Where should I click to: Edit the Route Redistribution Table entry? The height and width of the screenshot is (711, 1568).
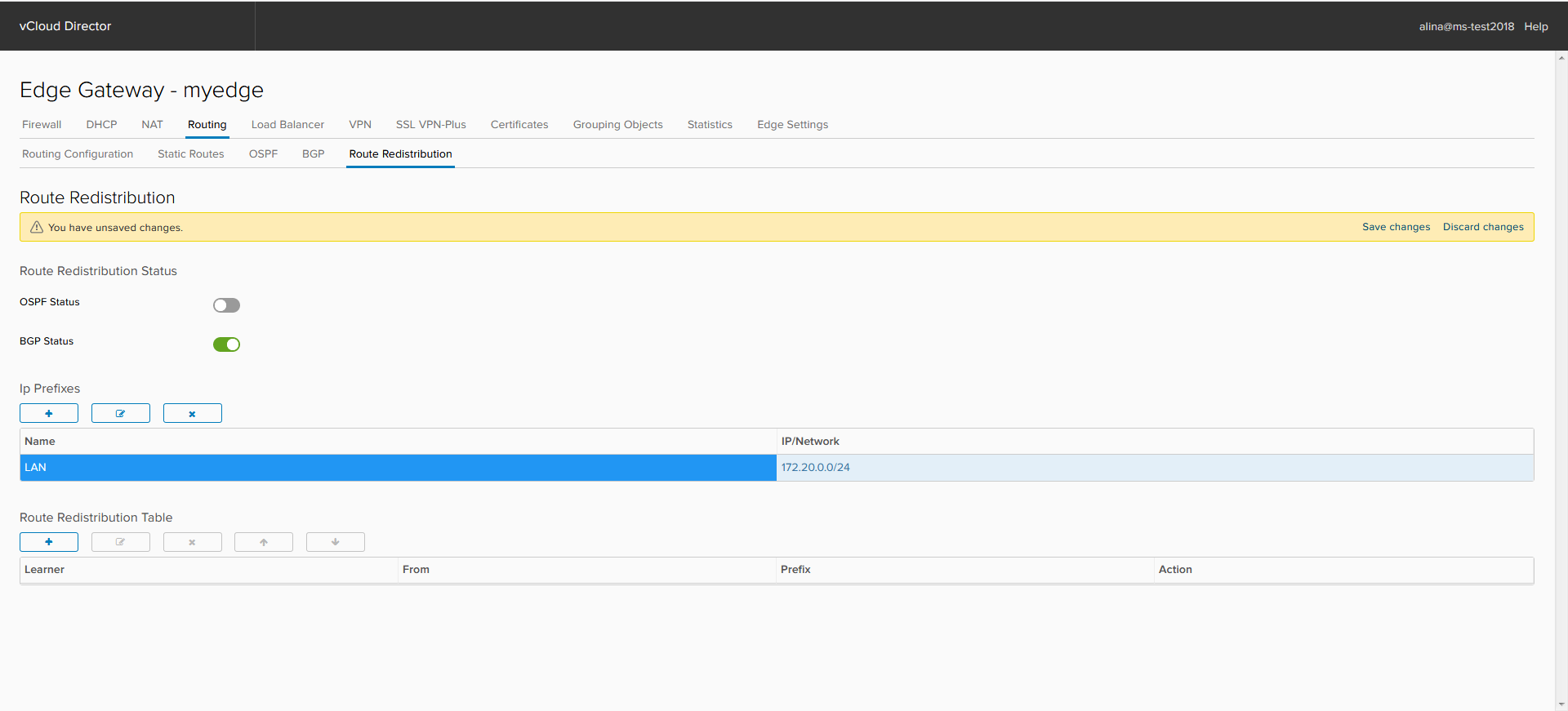[x=121, y=542]
